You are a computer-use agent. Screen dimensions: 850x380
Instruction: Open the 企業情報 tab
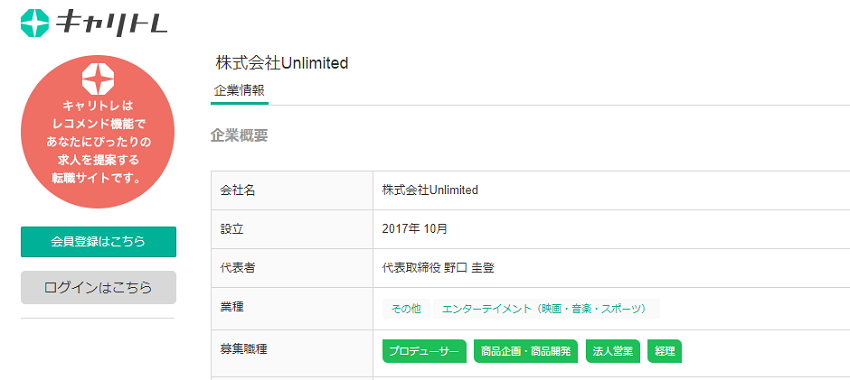pyautogui.click(x=239, y=91)
